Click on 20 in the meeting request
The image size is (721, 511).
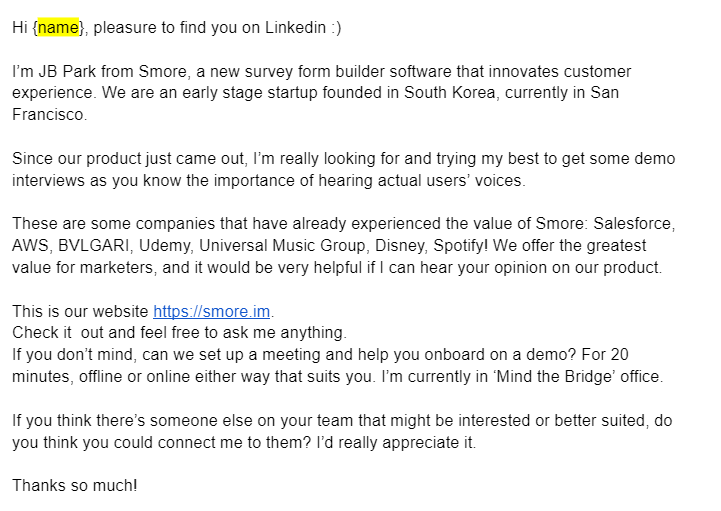pos(619,355)
